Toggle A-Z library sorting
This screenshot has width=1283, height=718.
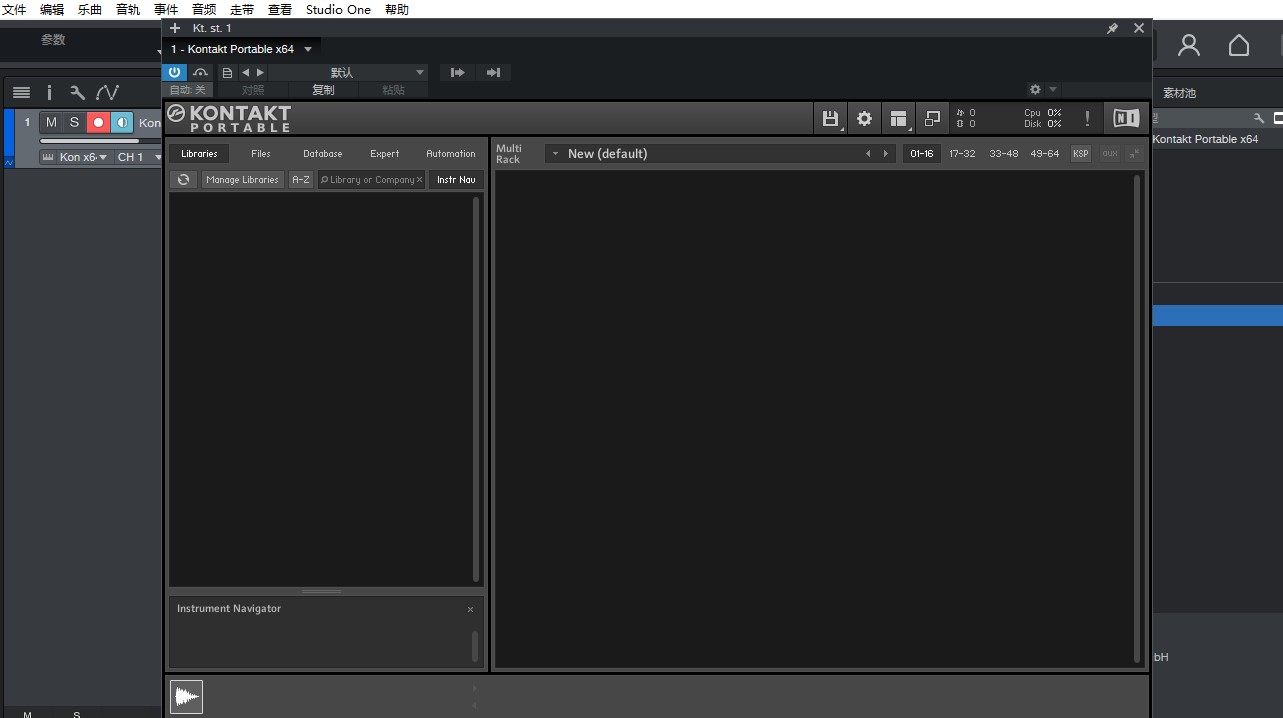tap(301, 180)
